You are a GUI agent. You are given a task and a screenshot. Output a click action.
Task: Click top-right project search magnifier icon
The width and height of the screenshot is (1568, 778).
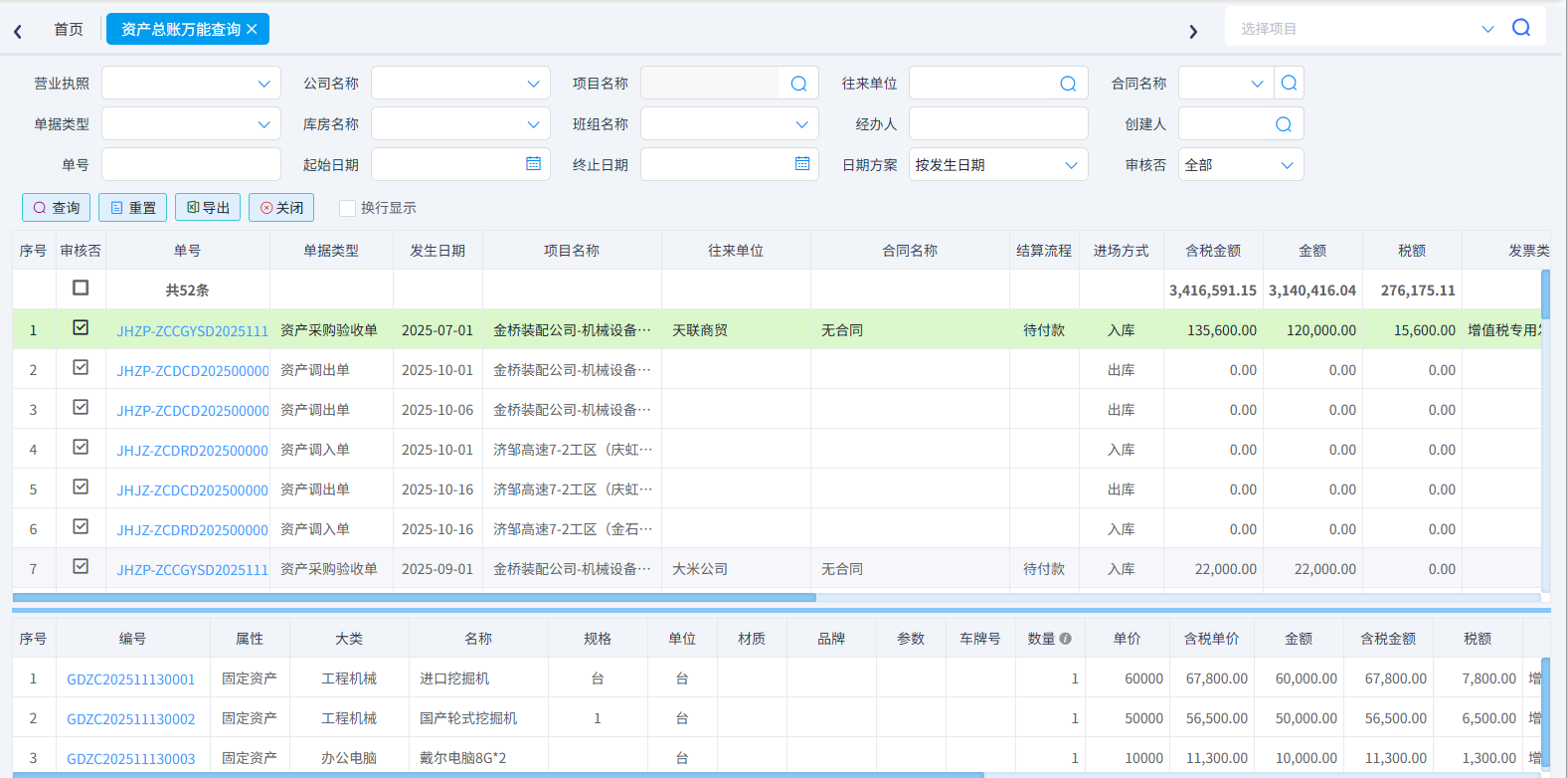[1520, 28]
